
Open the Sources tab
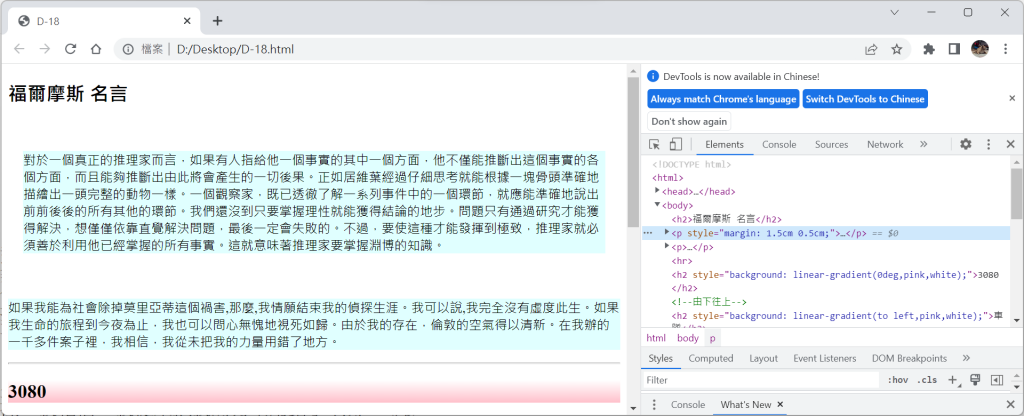pyautogui.click(x=831, y=144)
